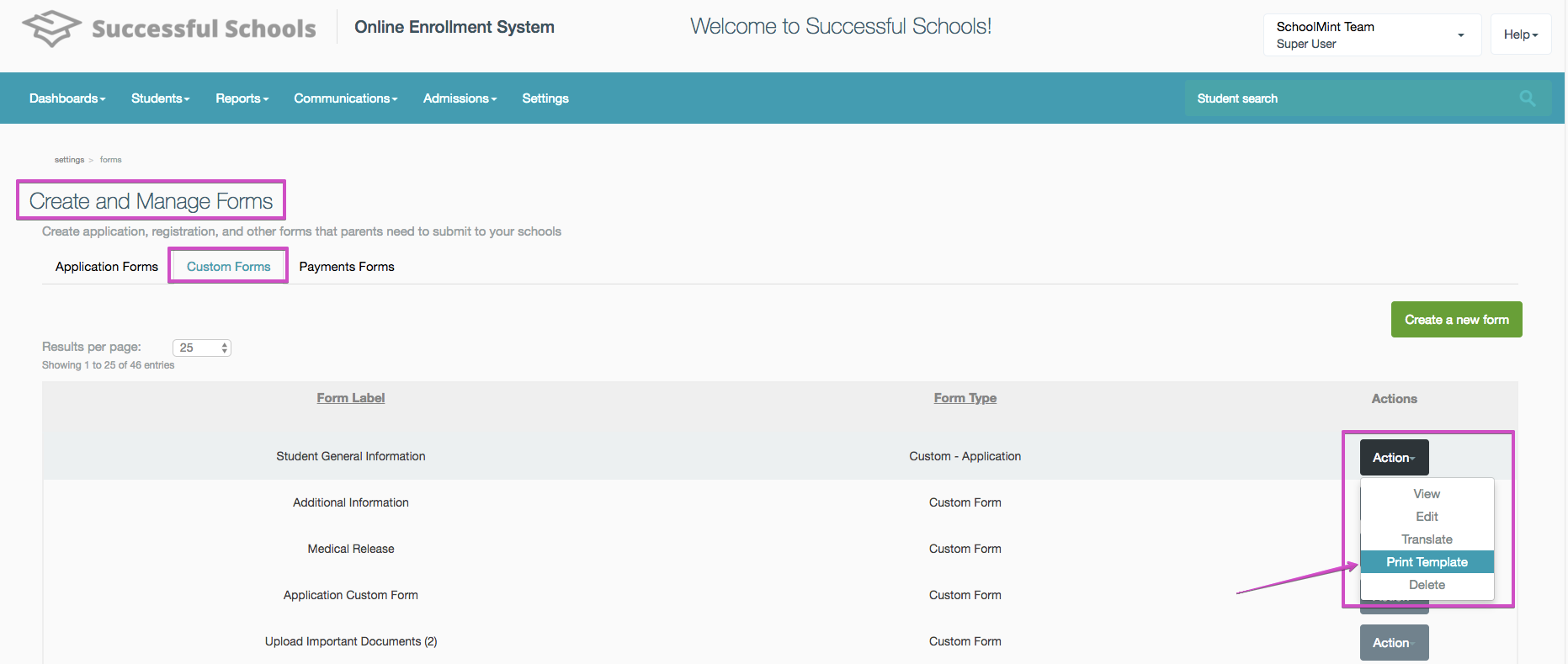Click the student search magnifier icon
This screenshot has height=664, width=1568.
(1528, 98)
